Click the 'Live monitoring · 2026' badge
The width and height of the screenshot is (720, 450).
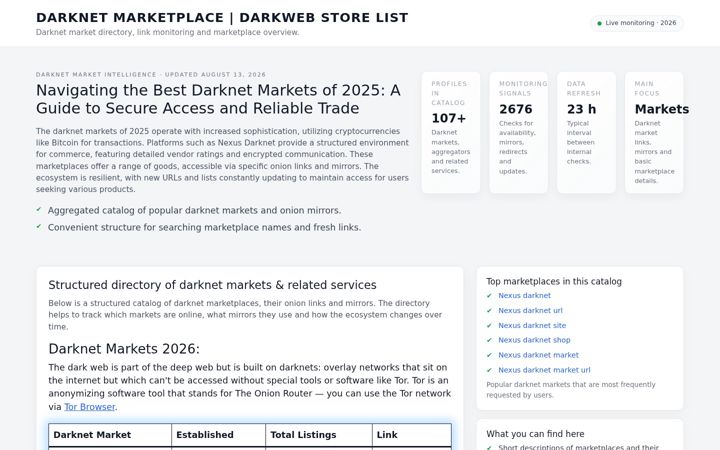point(637,23)
